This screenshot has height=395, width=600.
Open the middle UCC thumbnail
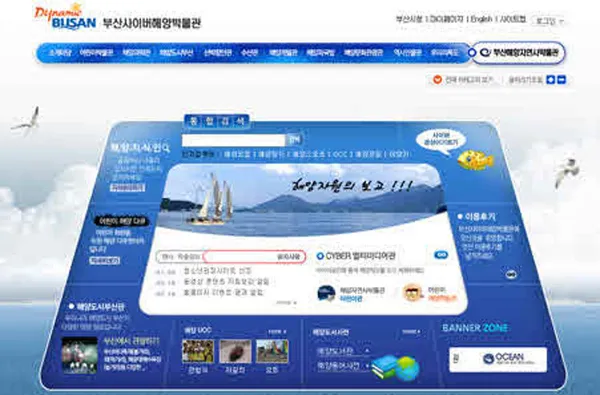tap(235, 351)
